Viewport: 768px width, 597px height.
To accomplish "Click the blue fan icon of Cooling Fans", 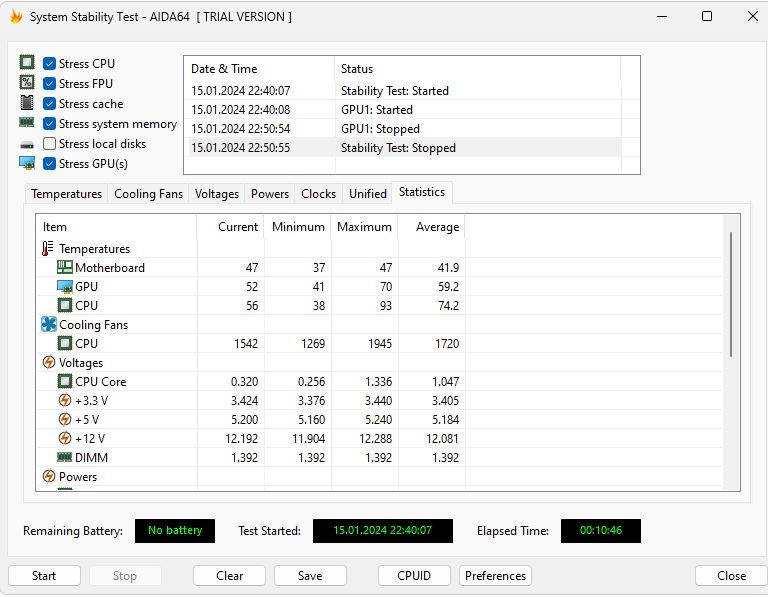I will tap(49, 324).
